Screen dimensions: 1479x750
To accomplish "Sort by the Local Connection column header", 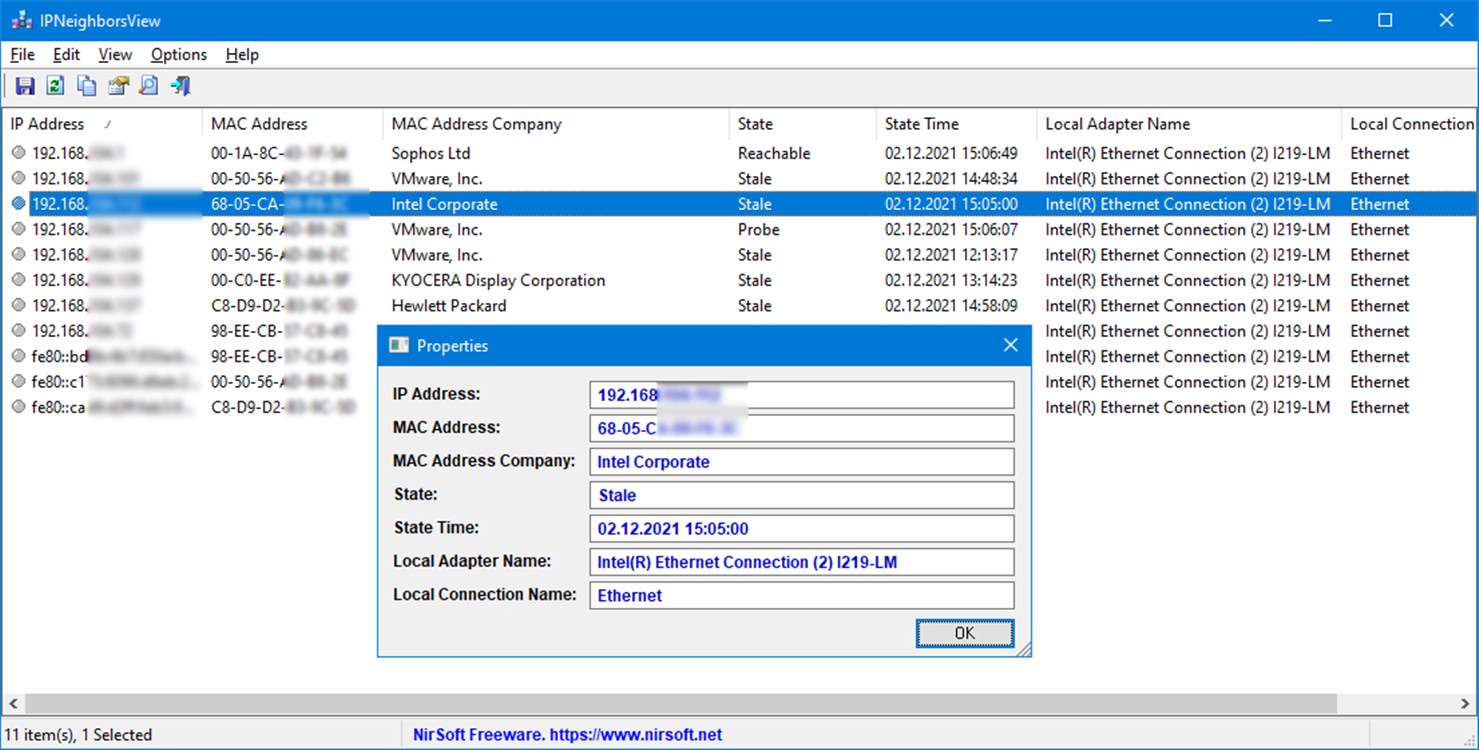I will point(1410,124).
